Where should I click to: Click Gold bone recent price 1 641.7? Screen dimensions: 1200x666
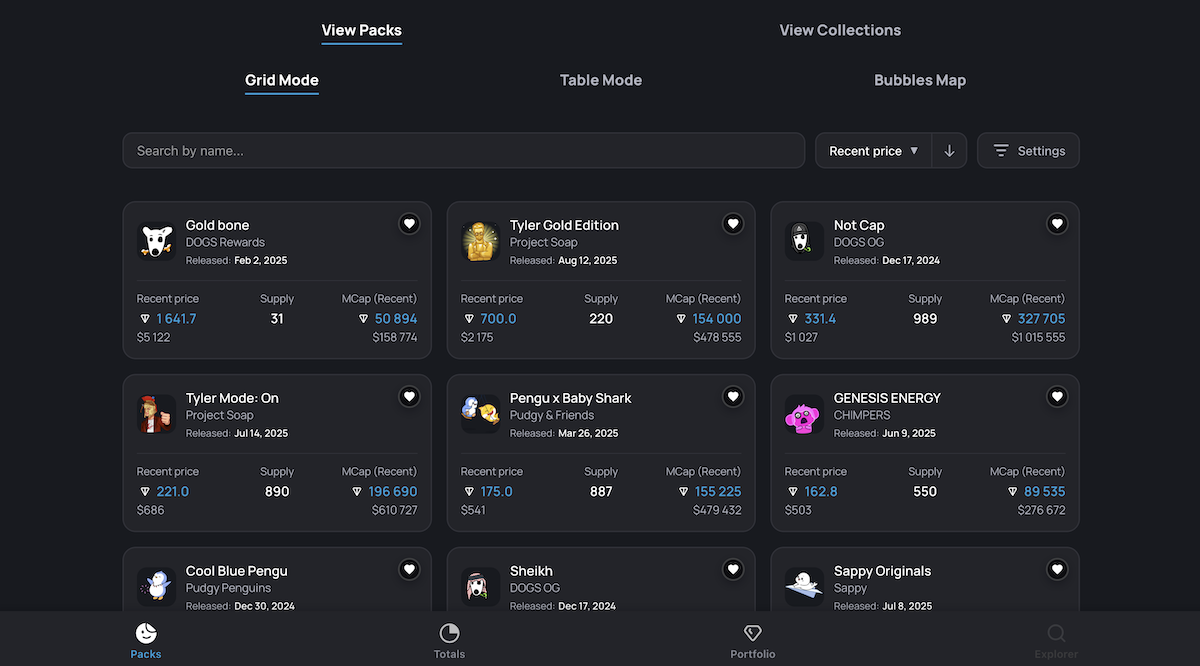click(176, 319)
